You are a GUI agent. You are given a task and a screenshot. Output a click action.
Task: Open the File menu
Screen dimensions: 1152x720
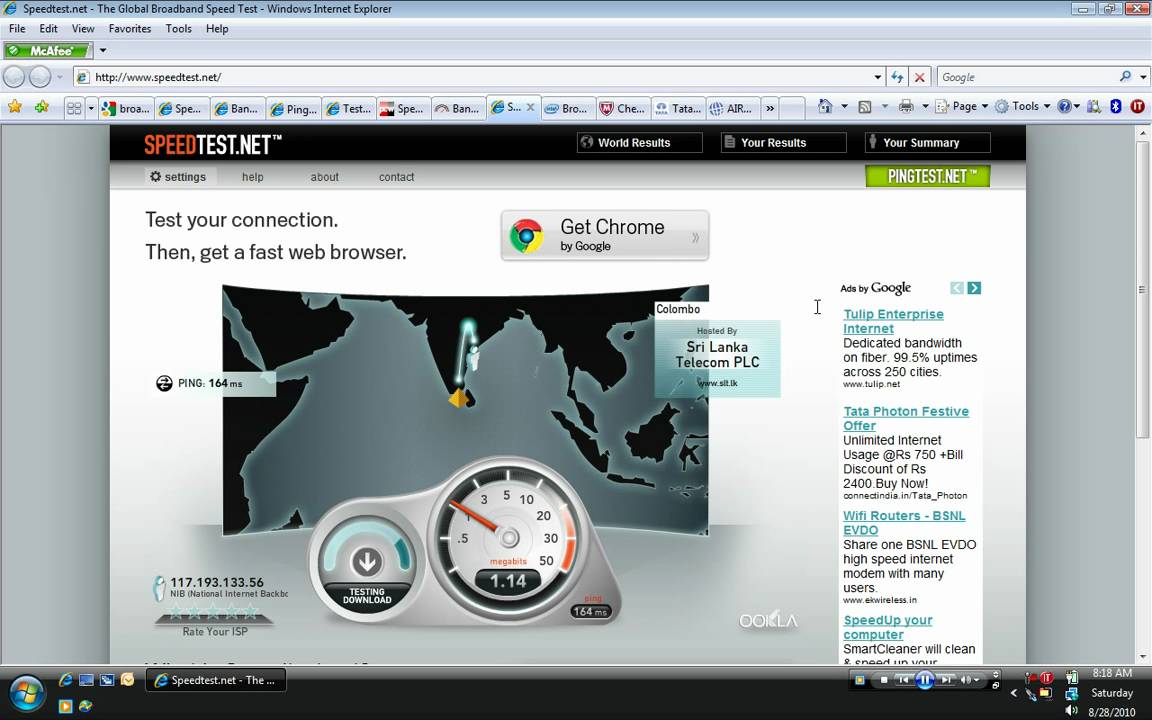point(17,29)
